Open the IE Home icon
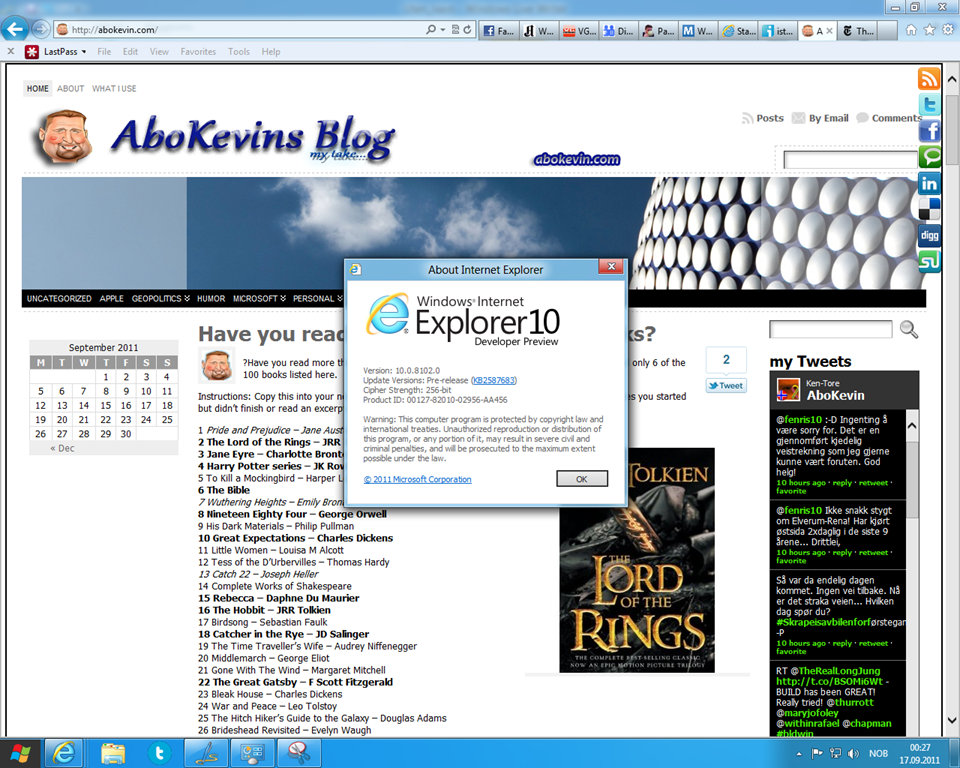960x768 pixels. click(911, 30)
